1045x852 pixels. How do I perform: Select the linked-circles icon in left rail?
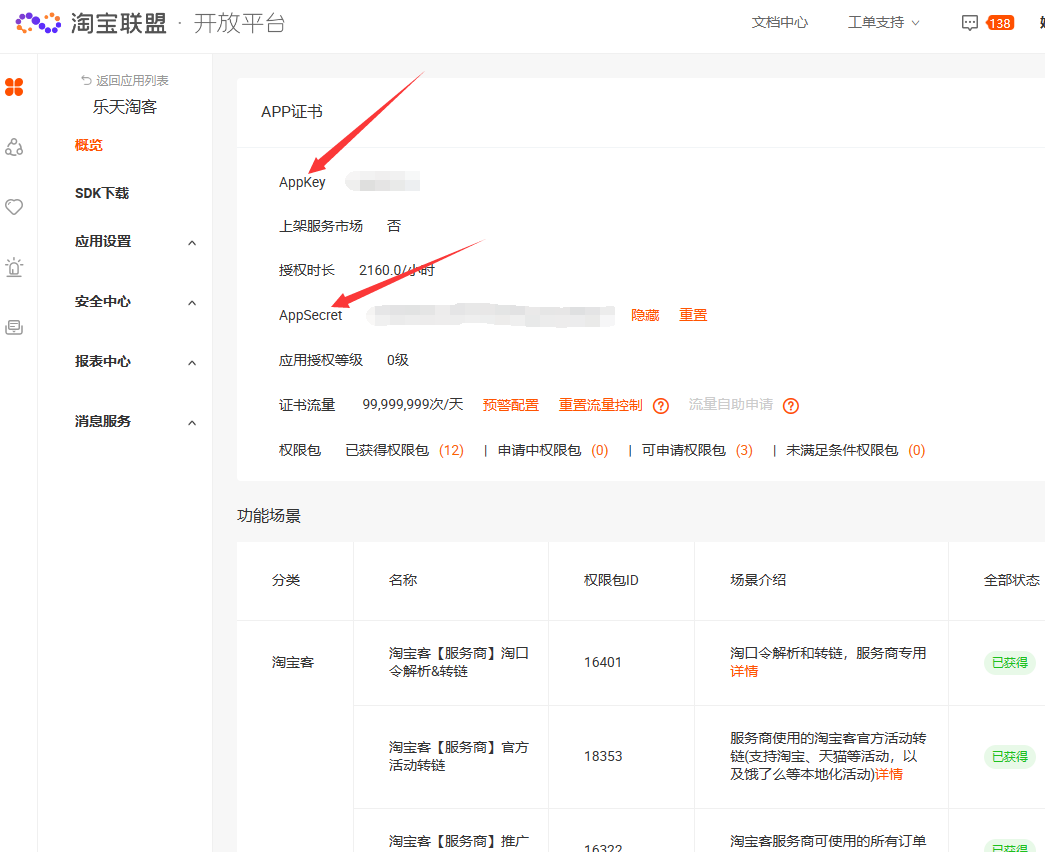coord(14,147)
